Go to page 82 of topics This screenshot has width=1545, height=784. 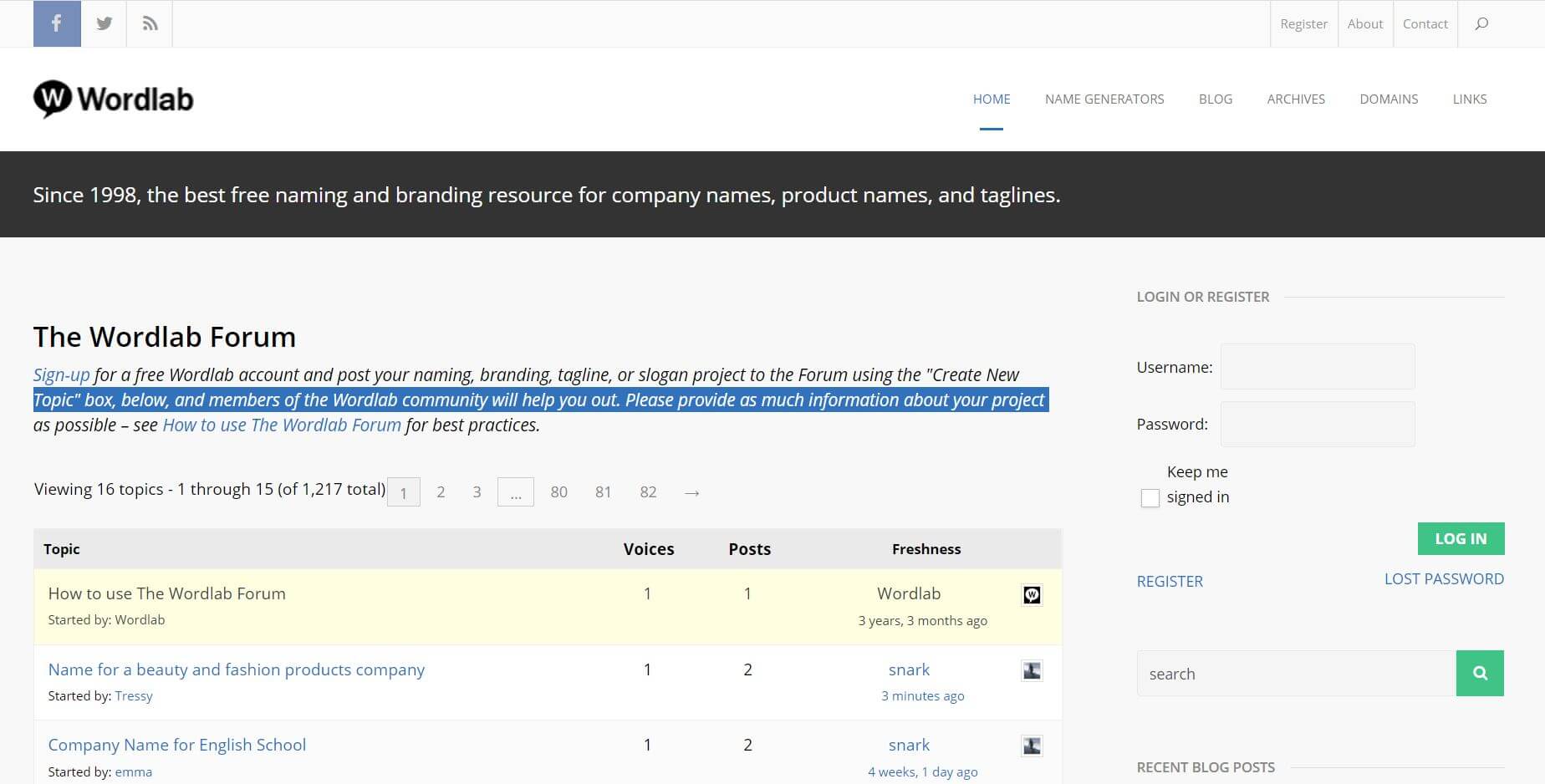point(648,492)
